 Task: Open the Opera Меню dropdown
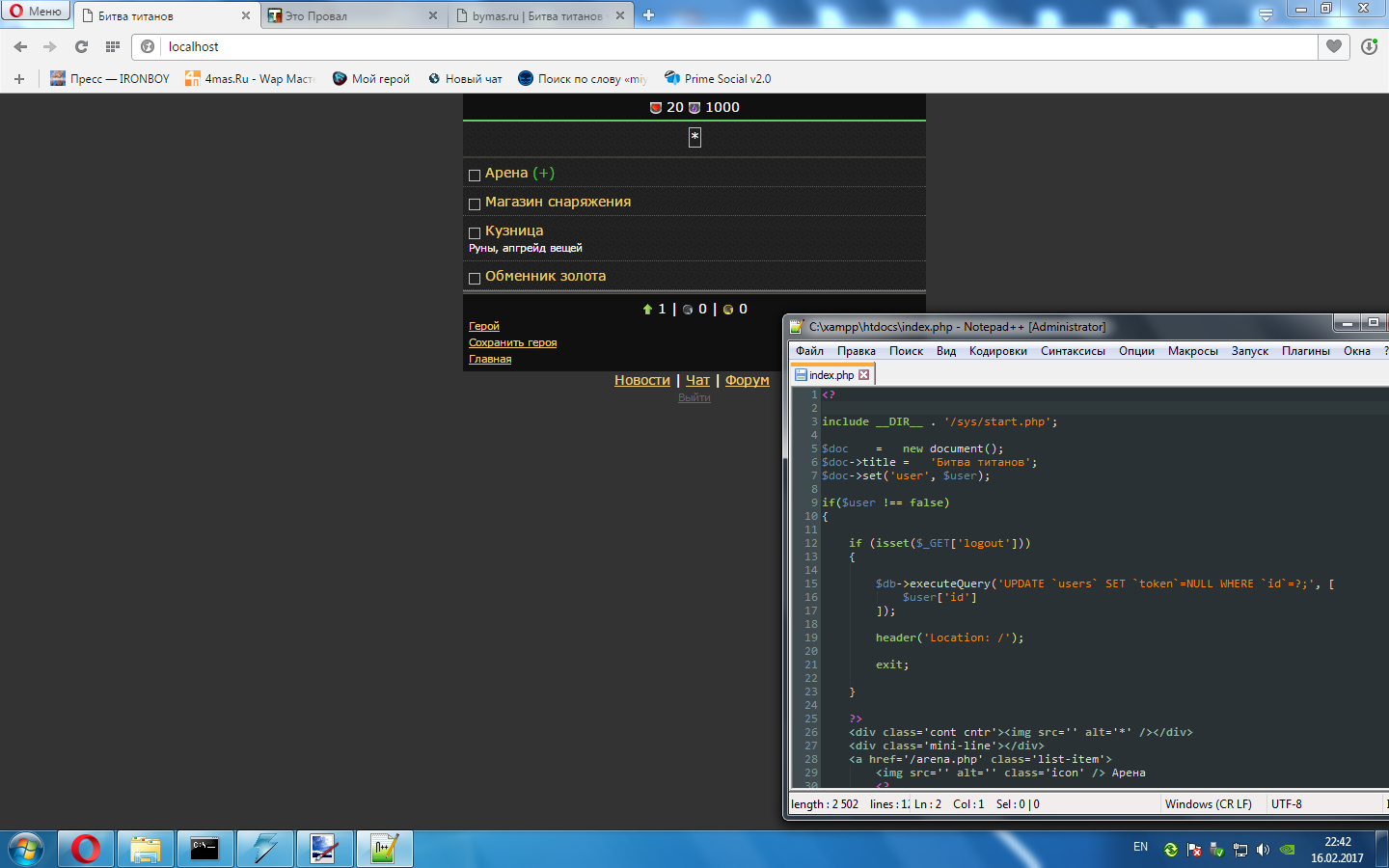click(36, 12)
